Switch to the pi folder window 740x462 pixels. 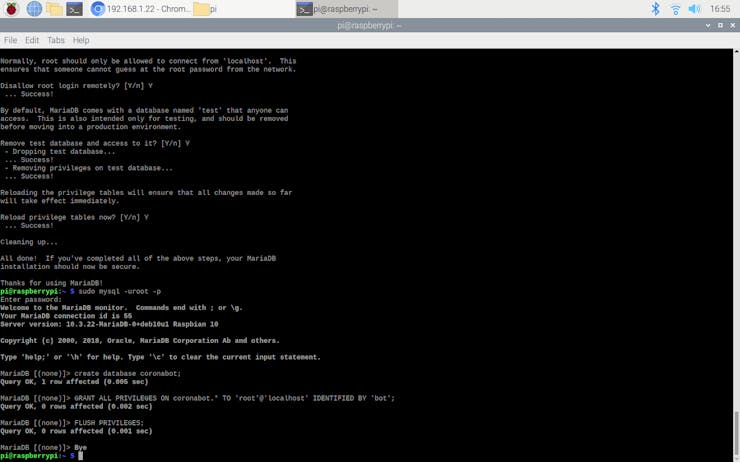point(205,8)
